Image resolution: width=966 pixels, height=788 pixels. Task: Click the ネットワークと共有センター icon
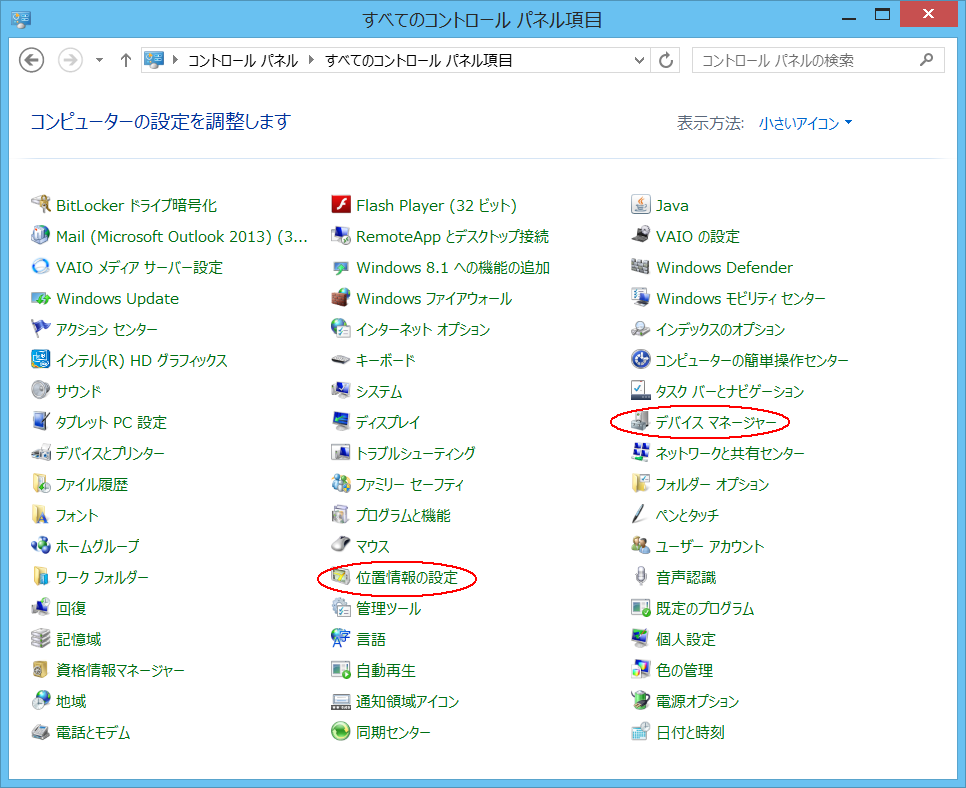coord(641,453)
